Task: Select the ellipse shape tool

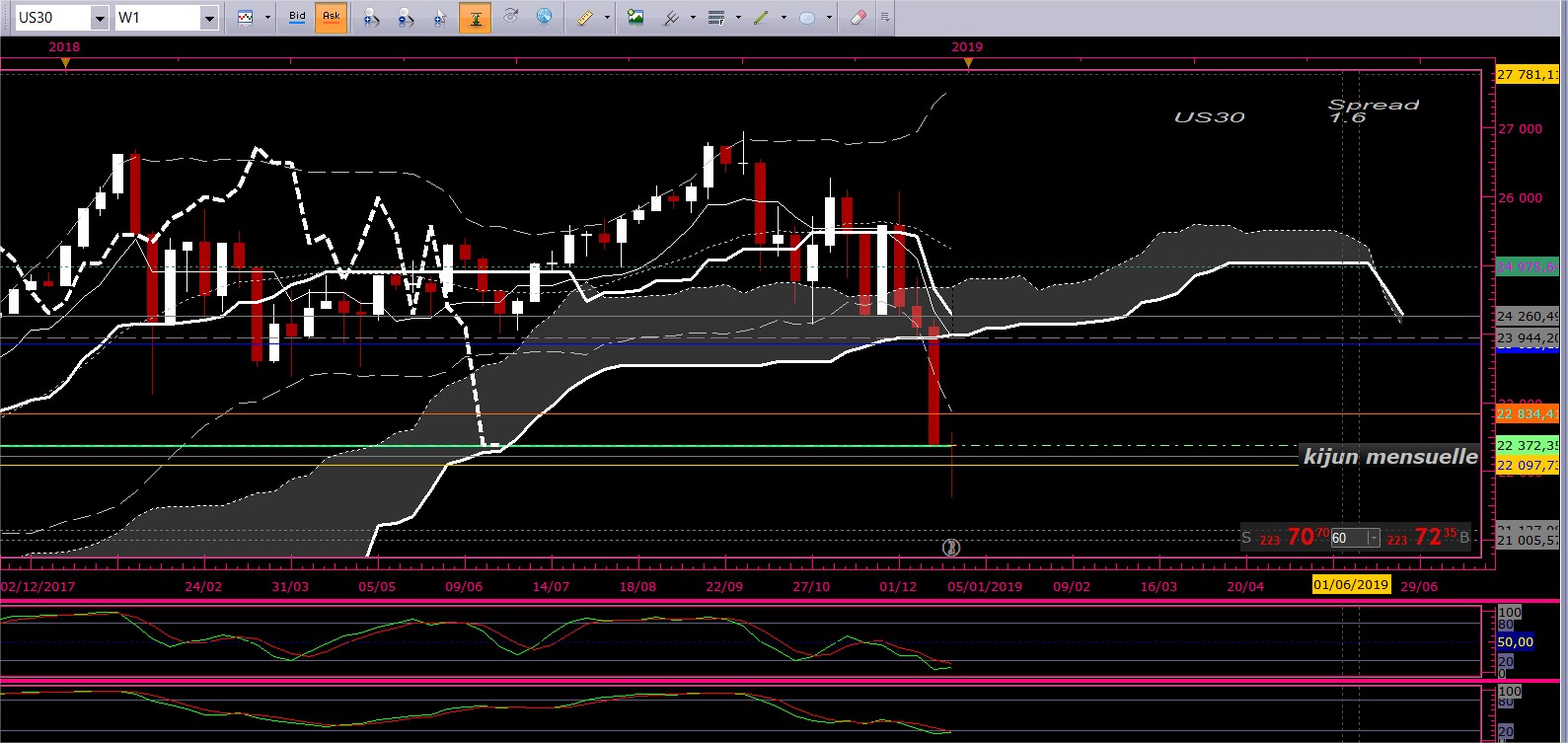Action: 807,18
